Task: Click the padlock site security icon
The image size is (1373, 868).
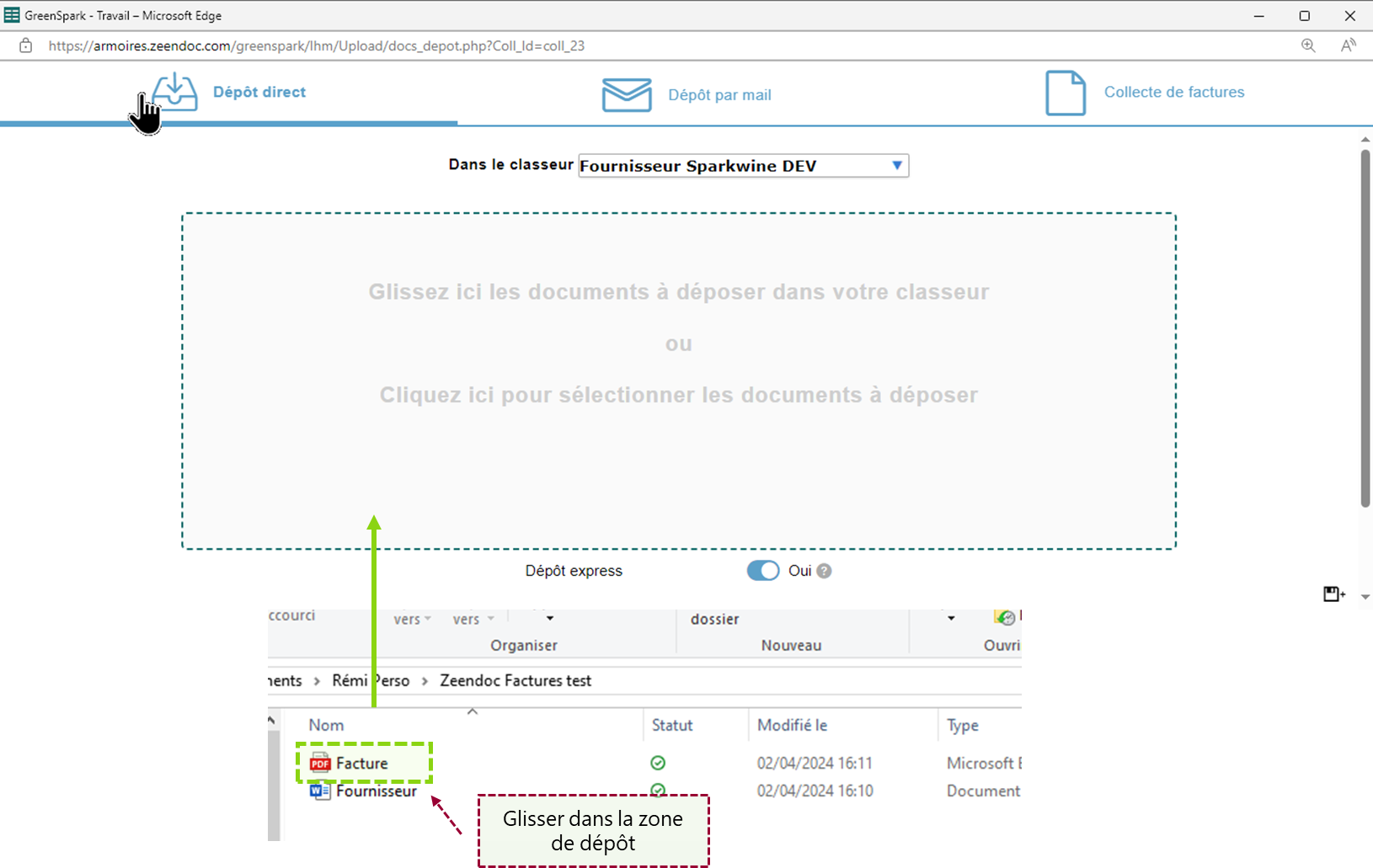Action: pyautogui.click(x=26, y=45)
